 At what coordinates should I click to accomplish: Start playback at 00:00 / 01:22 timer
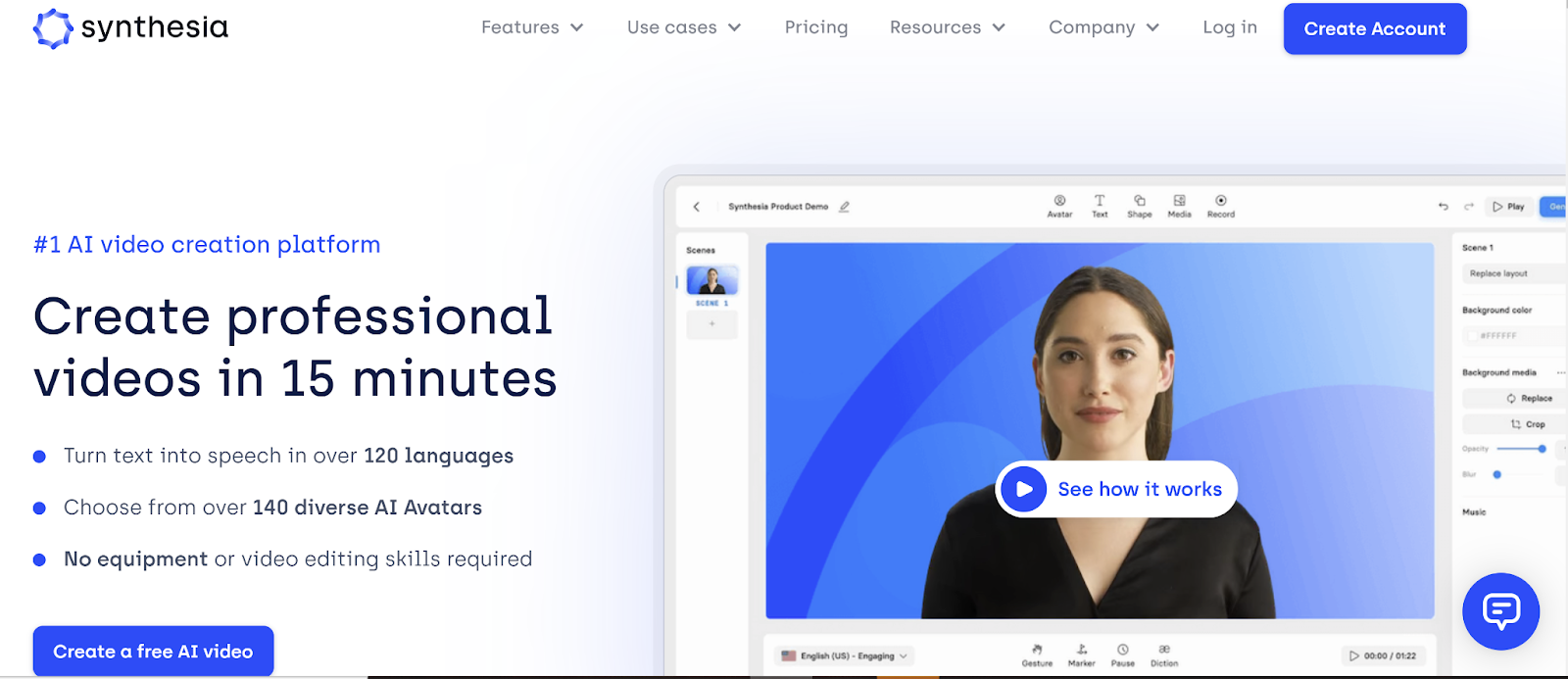tap(1382, 655)
